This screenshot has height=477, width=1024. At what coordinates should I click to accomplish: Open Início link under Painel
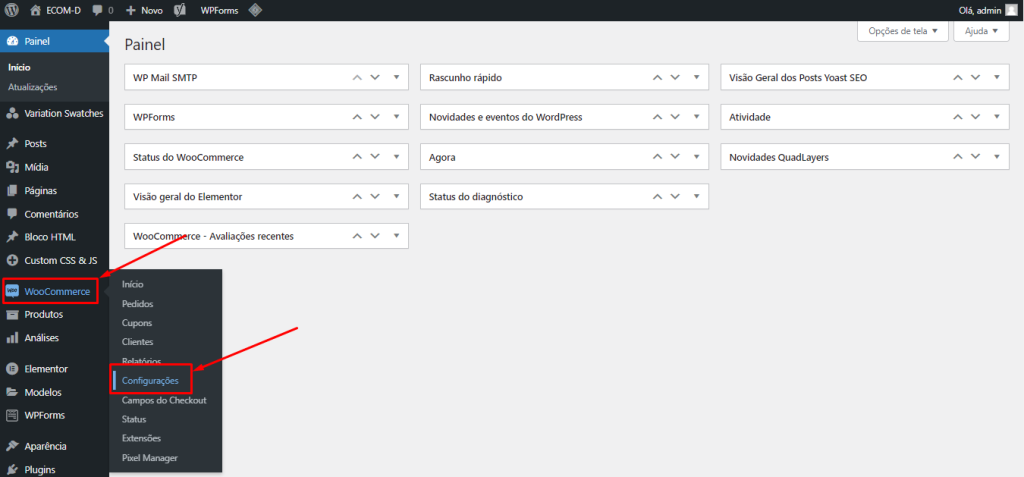click(x=20, y=67)
